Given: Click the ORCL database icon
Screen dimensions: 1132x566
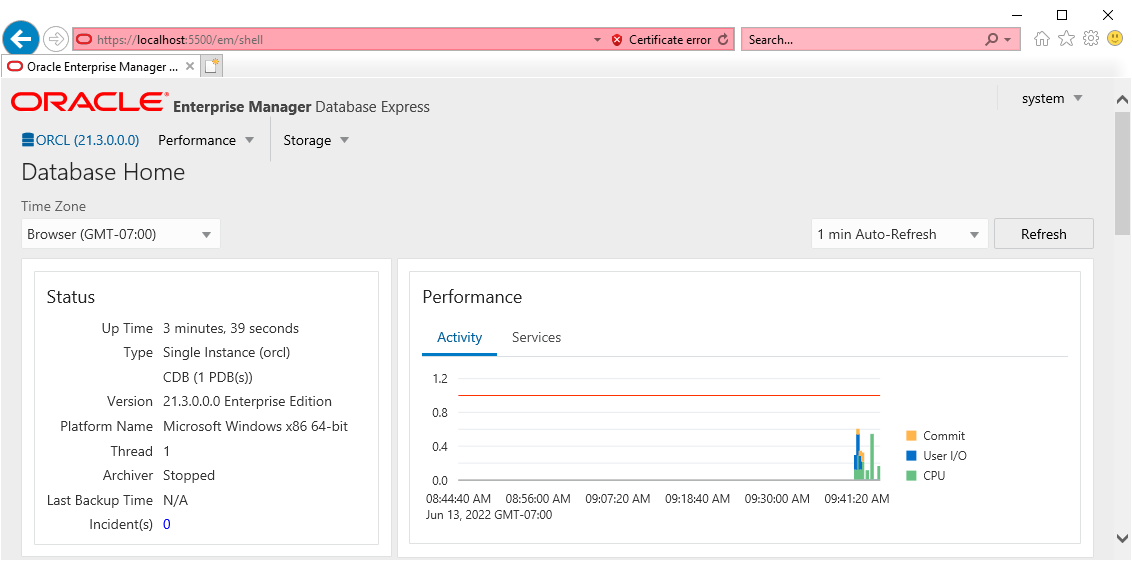Looking at the screenshot, I should [x=28, y=140].
